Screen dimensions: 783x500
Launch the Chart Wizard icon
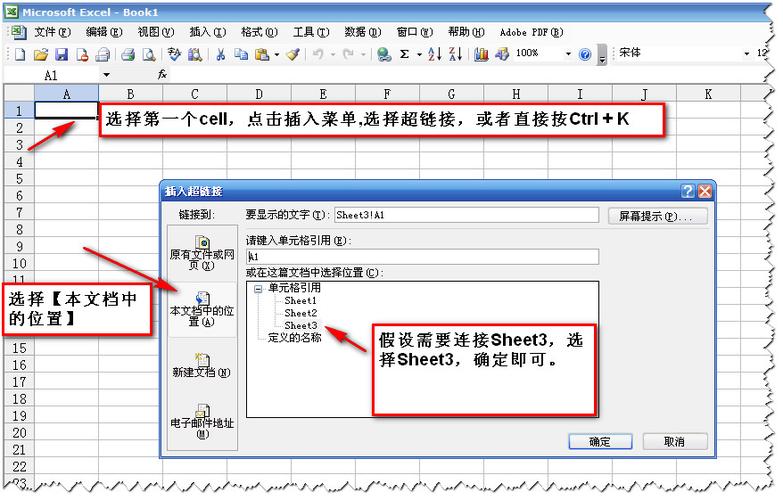coord(481,54)
